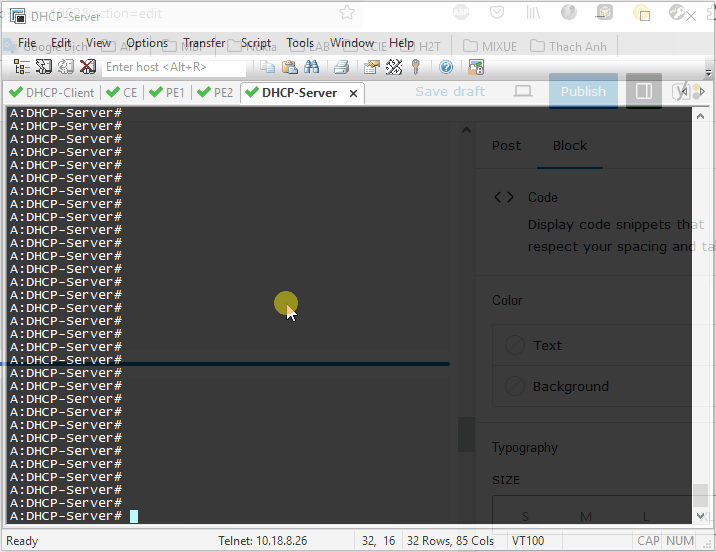Click the scroll tabs right arrow
This screenshot has width=716, height=552.
pyautogui.click(x=702, y=92)
